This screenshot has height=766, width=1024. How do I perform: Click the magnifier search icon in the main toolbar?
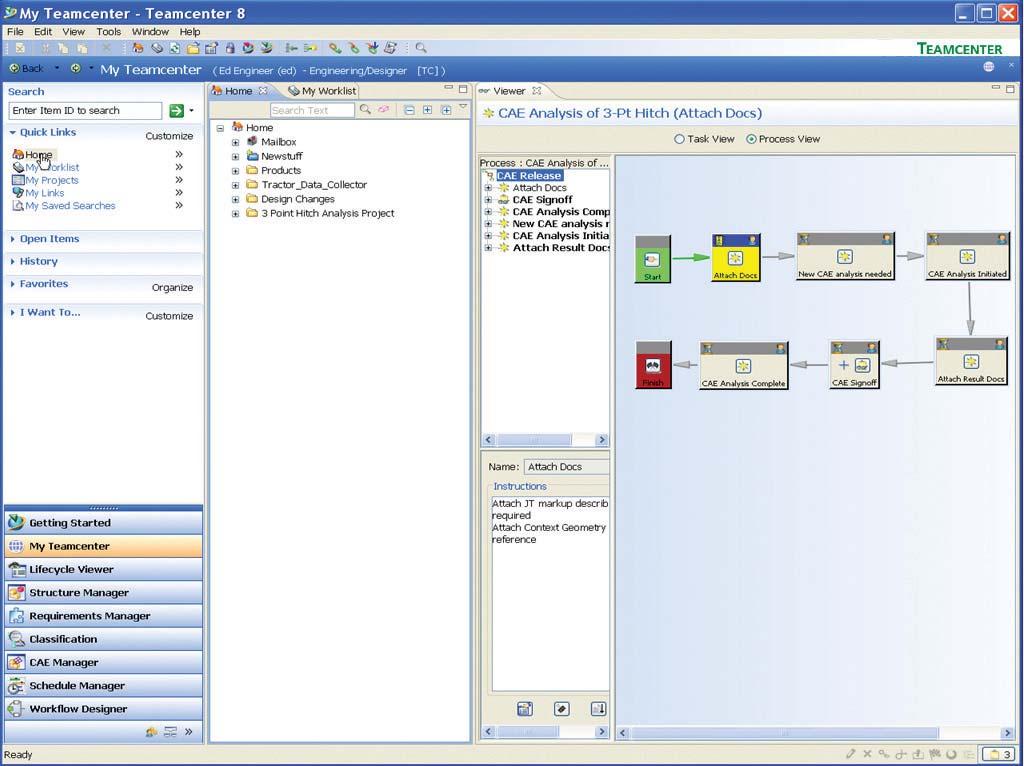[x=421, y=48]
